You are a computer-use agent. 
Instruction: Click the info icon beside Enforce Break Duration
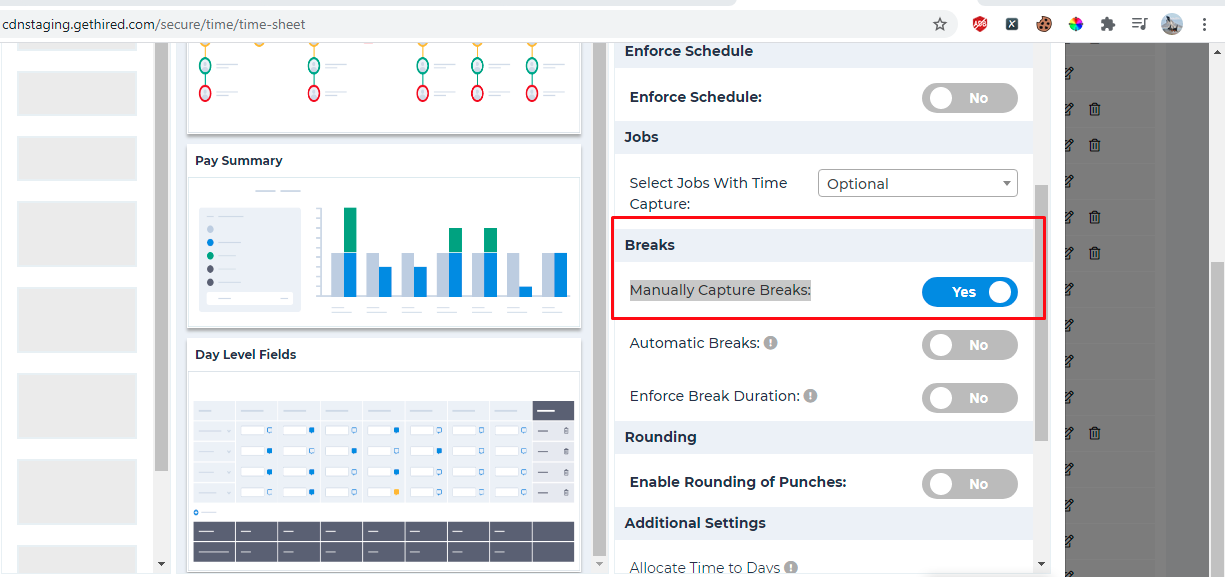pyautogui.click(x=811, y=396)
